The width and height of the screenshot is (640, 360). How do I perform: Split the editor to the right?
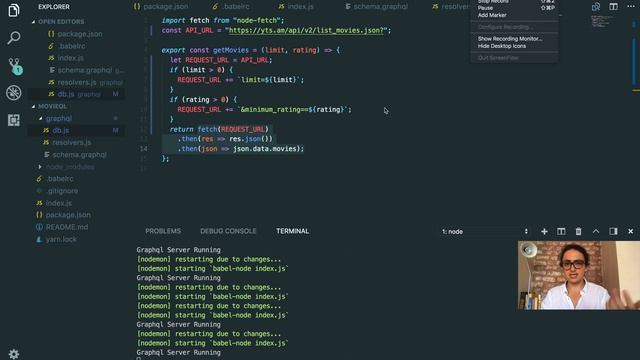(x=613, y=7)
